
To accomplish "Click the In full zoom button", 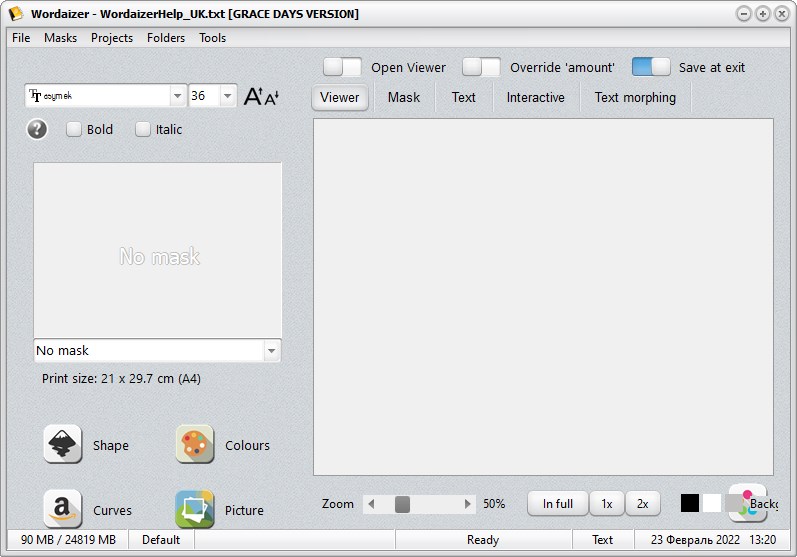I will pyautogui.click(x=558, y=504).
